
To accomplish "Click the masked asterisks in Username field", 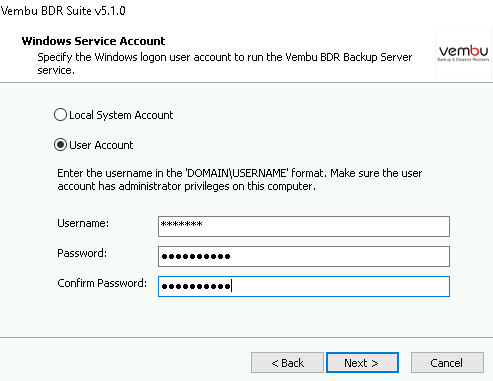I will (181, 224).
